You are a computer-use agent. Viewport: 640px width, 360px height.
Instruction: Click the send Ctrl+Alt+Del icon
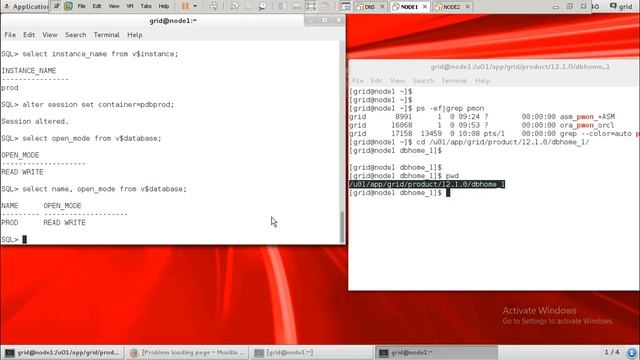point(213,6)
